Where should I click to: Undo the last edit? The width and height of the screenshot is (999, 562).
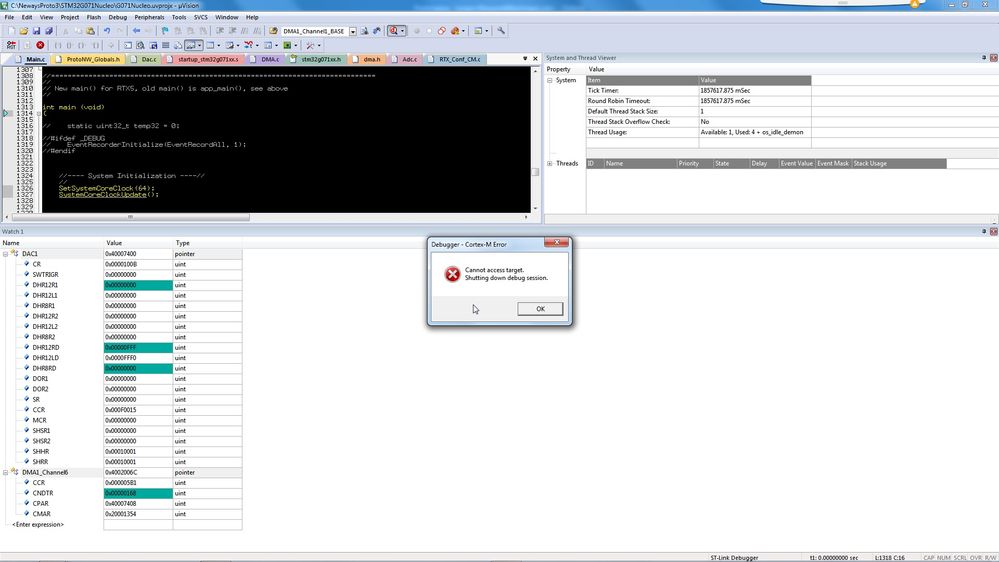point(107,31)
